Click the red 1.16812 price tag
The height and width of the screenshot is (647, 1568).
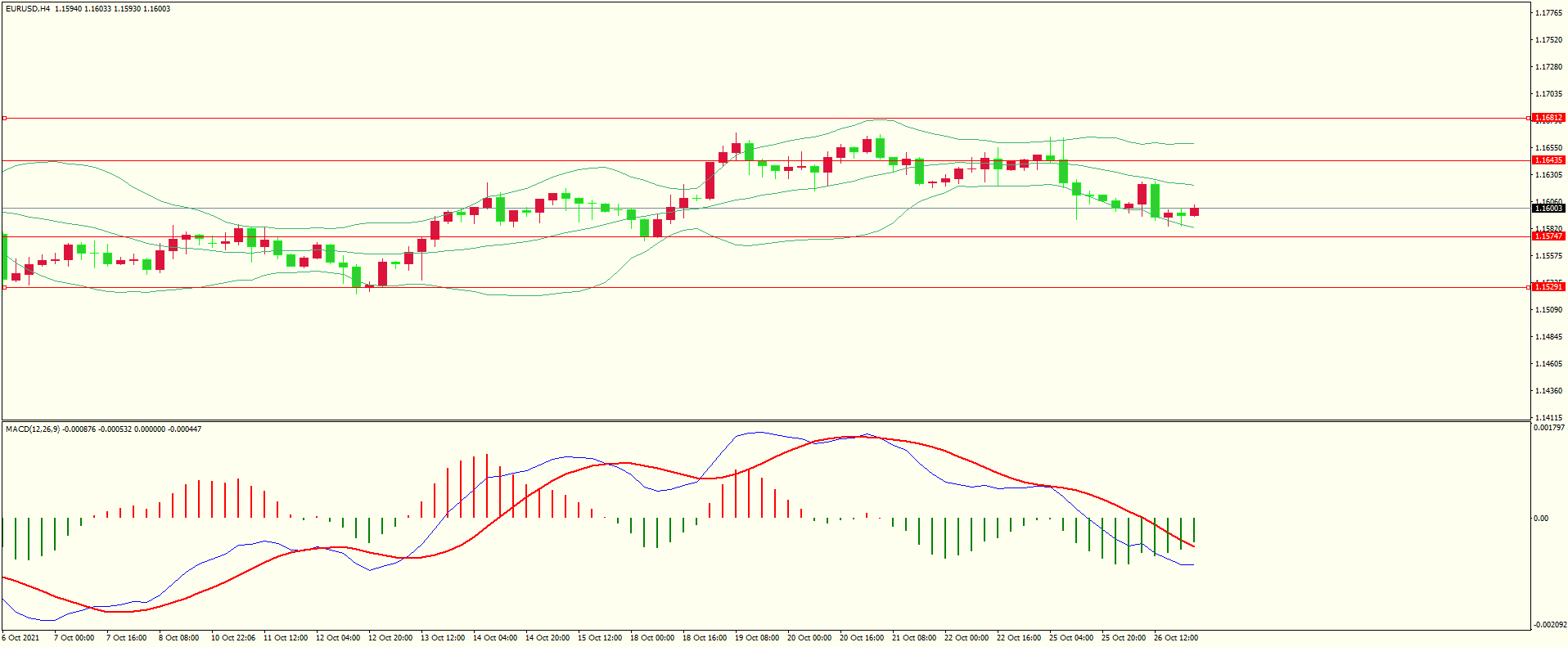point(1548,118)
